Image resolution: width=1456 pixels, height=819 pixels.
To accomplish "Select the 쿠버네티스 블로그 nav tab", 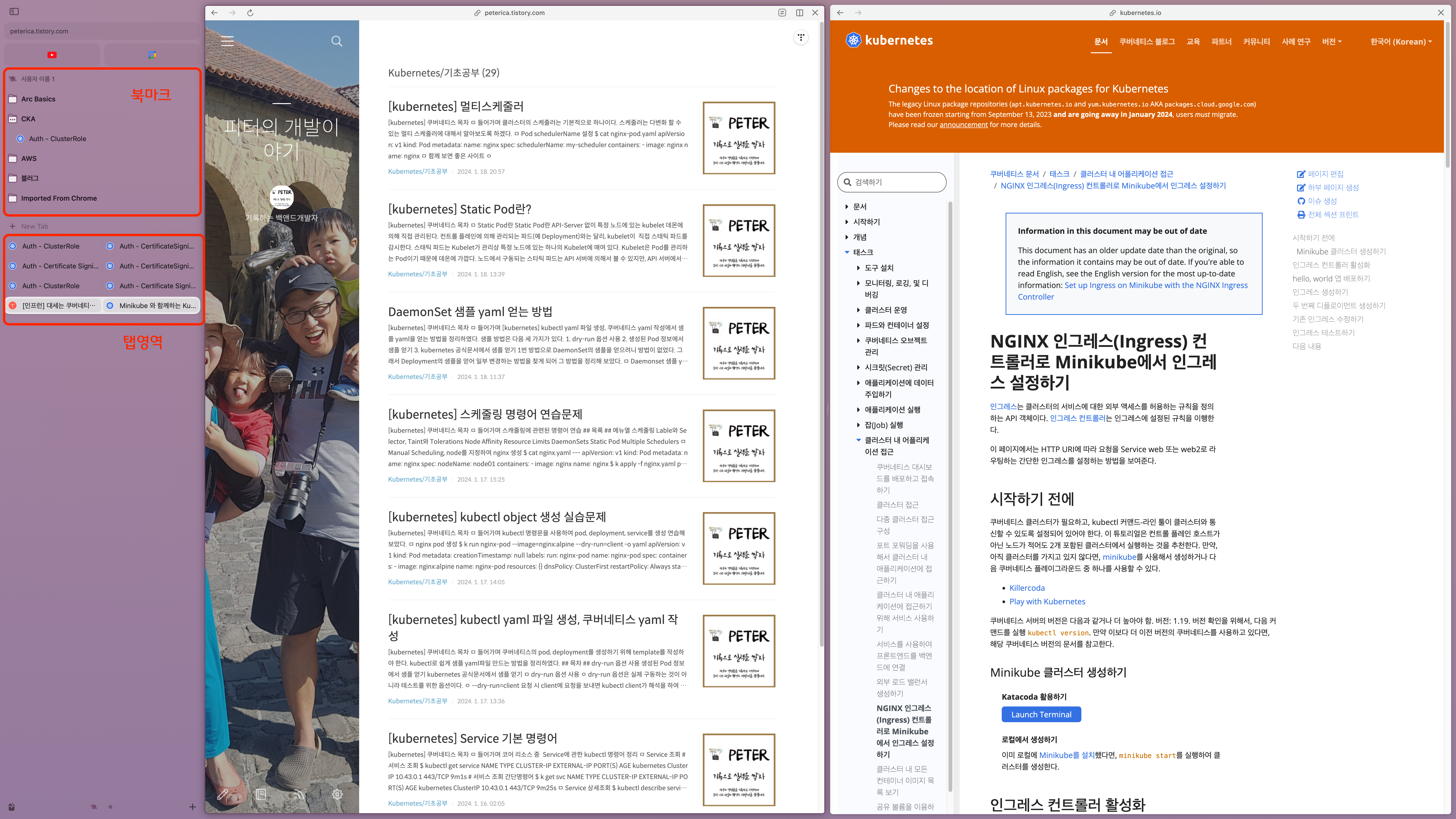I will coord(1147,42).
